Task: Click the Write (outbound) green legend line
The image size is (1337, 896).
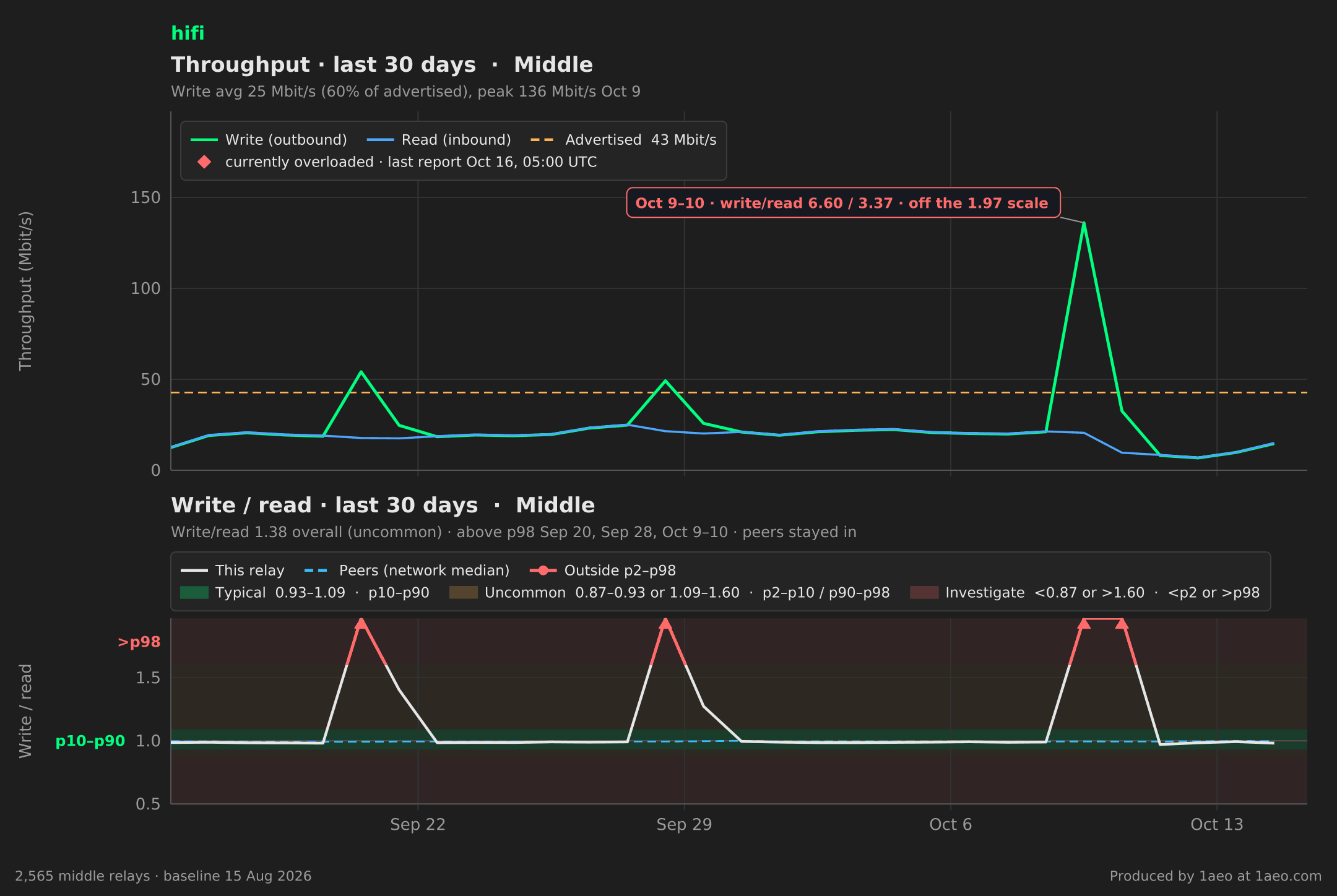Action: tap(204, 140)
